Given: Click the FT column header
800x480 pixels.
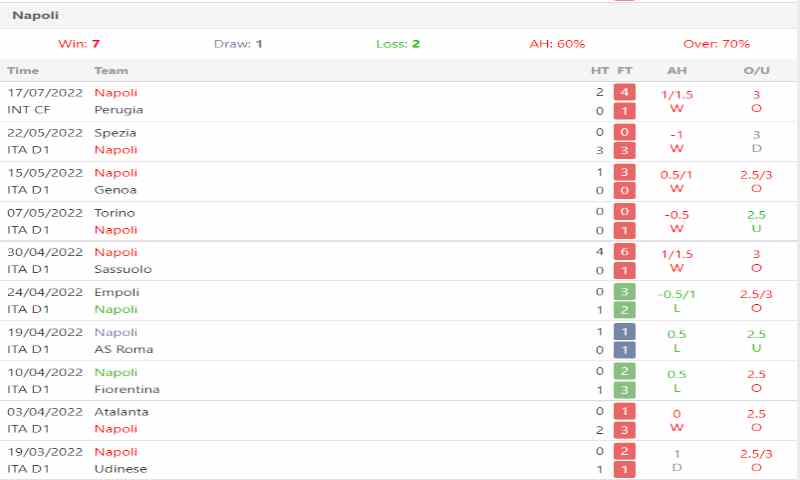Looking at the screenshot, I should [625, 71].
